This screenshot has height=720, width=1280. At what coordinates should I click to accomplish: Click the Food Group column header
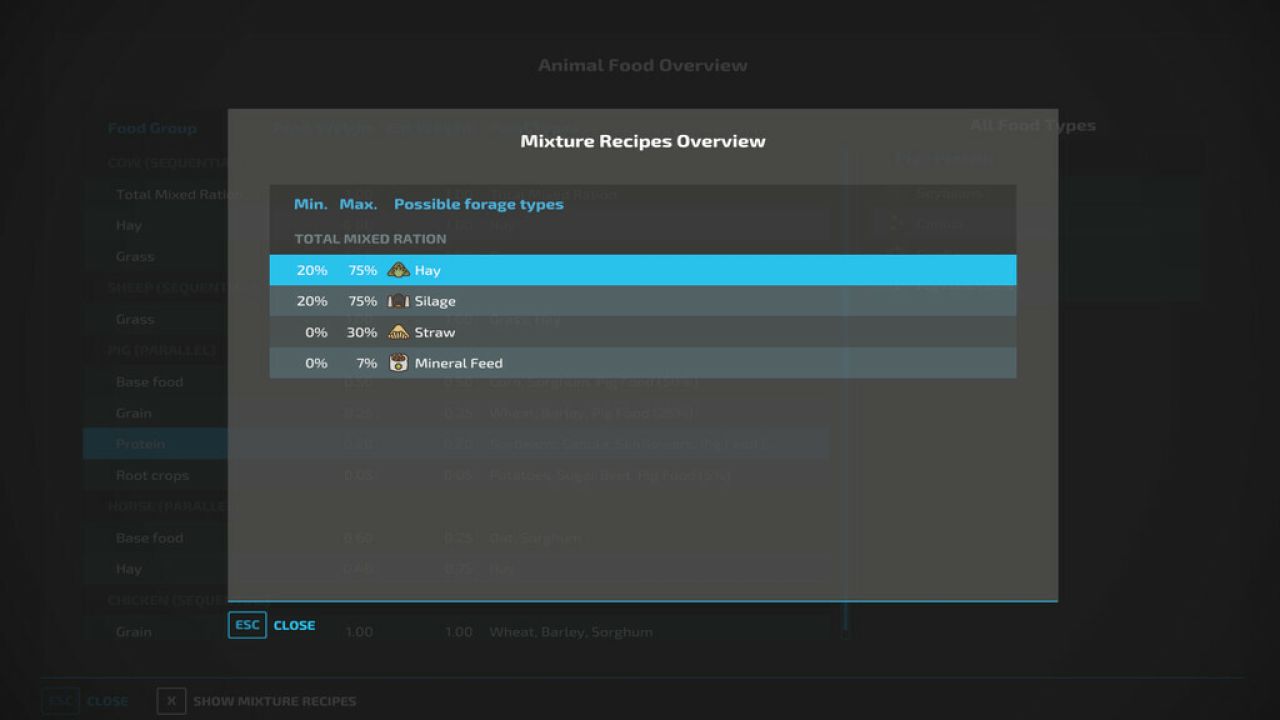click(x=152, y=128)
